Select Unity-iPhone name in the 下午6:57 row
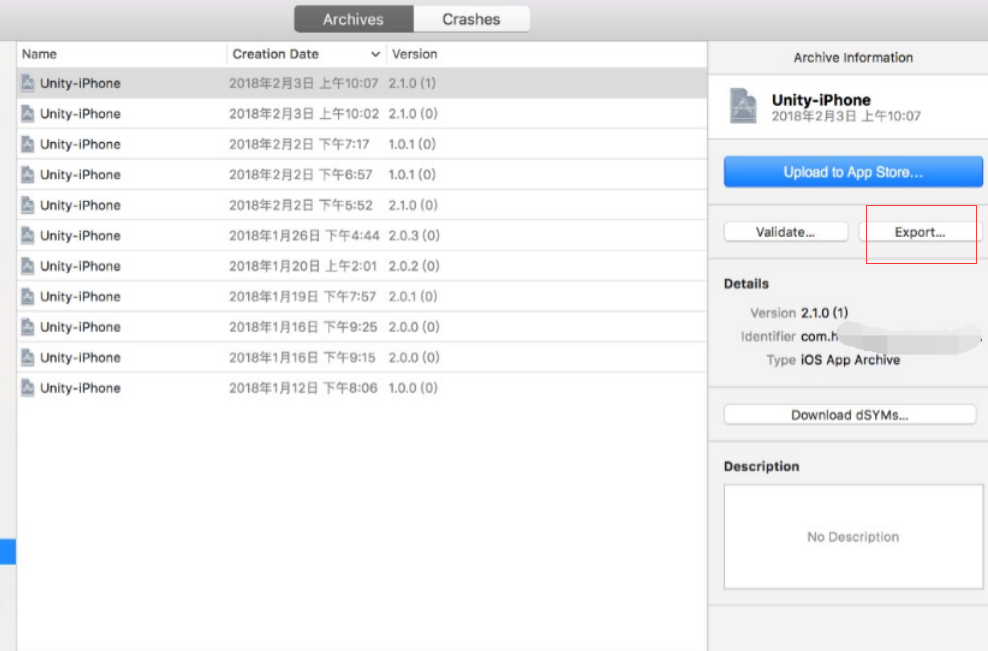The width and height of the screenshot is (988, 651). (x=80, y=175)
